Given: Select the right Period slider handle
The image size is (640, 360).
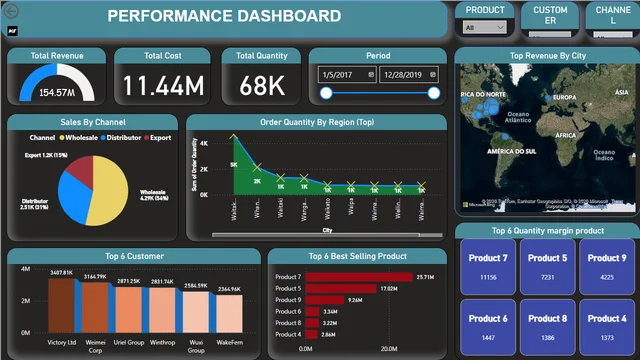Looking at the screenshot, I should pos(434,93).
